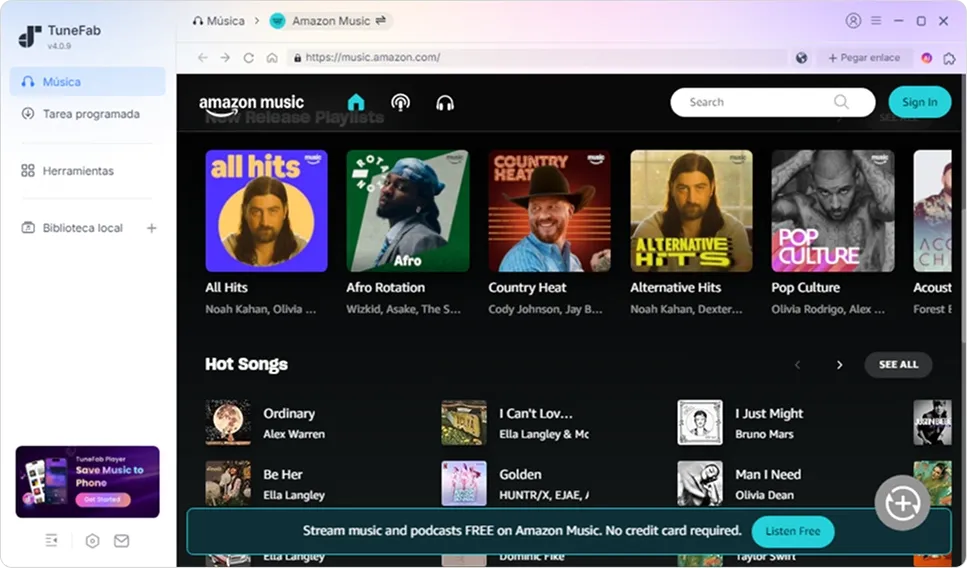This screenshot has height=568, width=967.
Task: Click the Country Heat title
Action: (527, 287)
